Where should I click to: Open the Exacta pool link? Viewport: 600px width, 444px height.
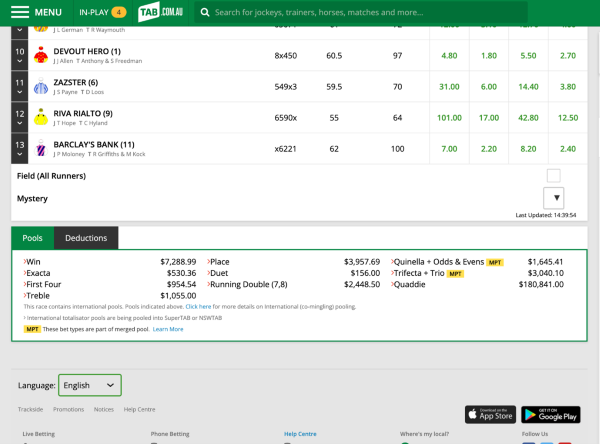(x=37, y=273)
